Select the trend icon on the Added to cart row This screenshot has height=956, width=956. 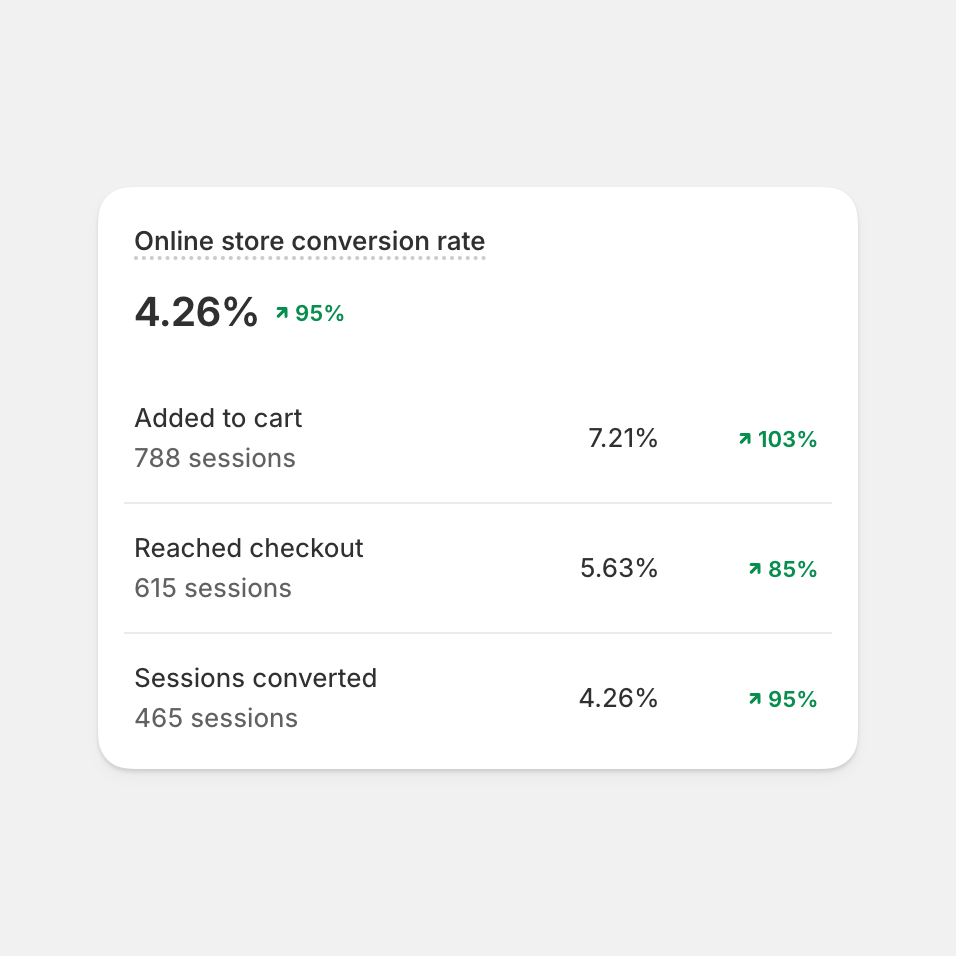(744, 439)
